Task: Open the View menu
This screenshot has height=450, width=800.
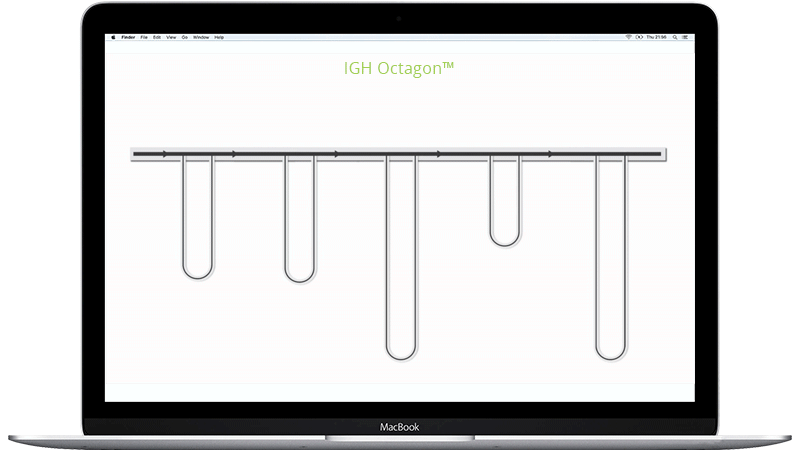Action: (171, 37)
